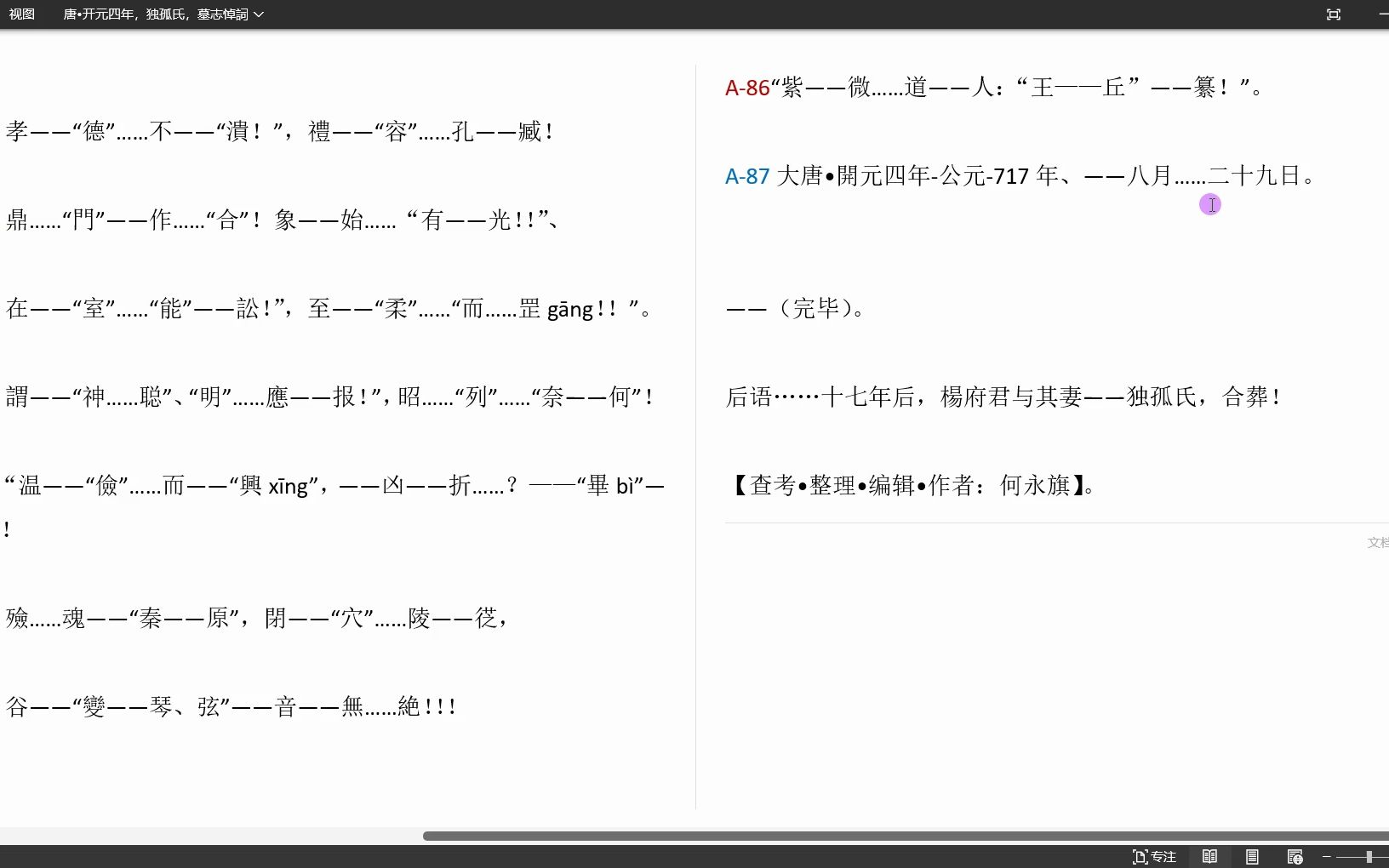1389x868 pixels.
Task: Click the text ——（完毕）。
Action: (x=796, y=308)
